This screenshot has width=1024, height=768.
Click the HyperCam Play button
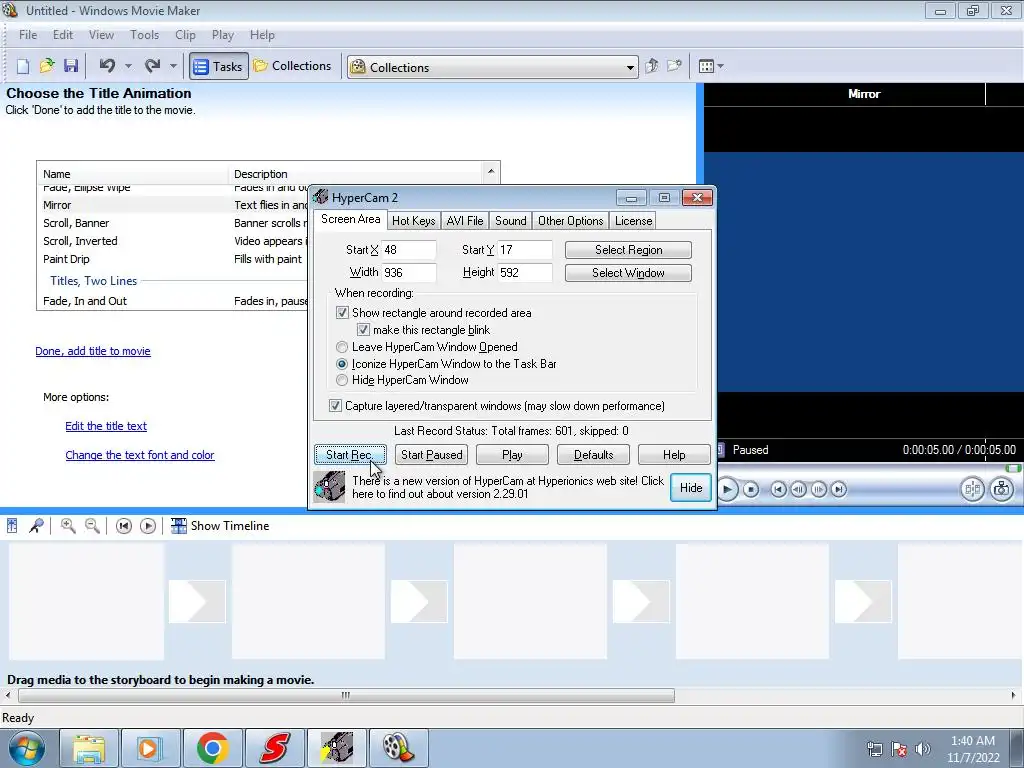[x=512, y=455]
